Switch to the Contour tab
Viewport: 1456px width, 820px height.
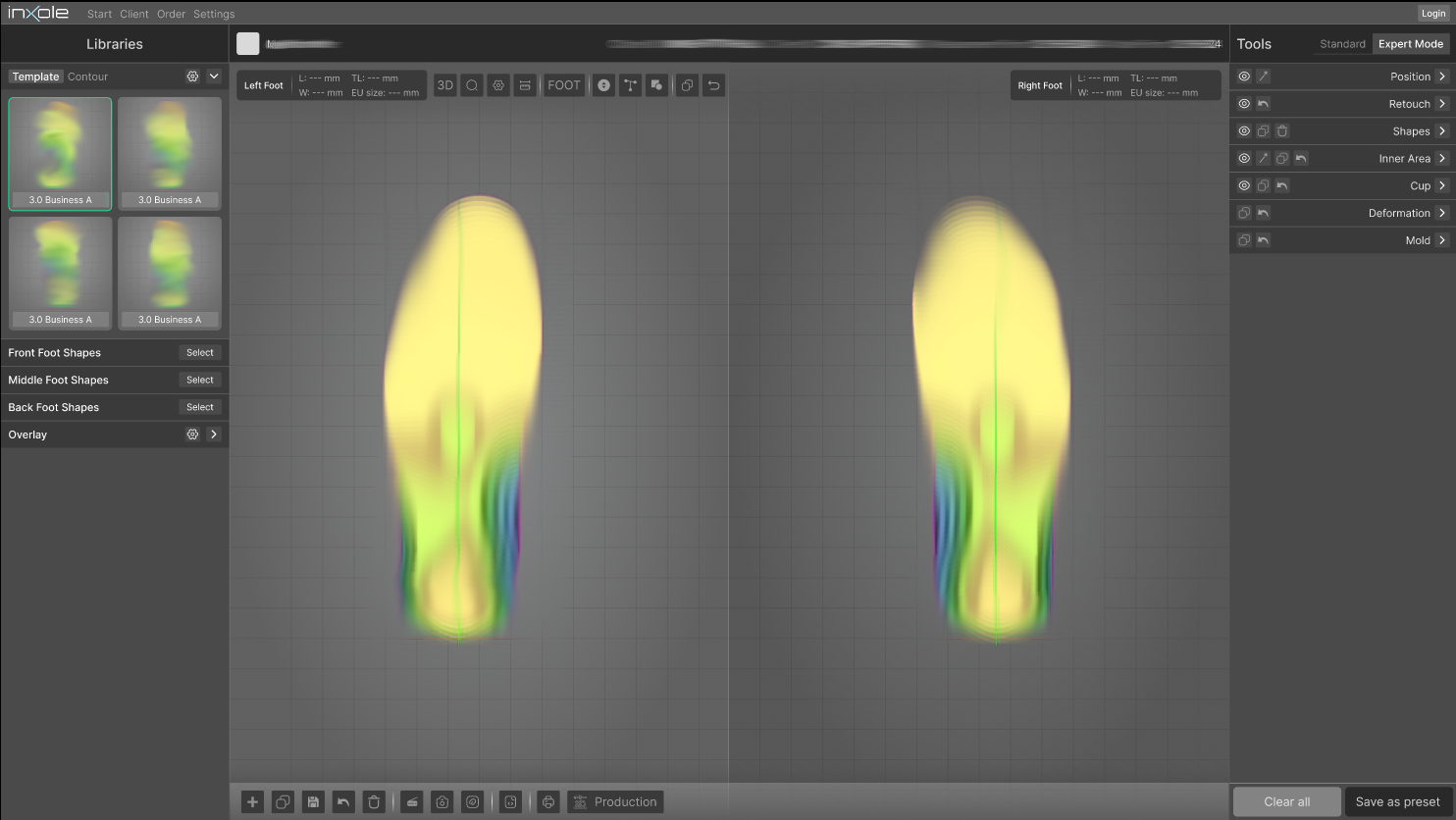[x=87, y=77]
